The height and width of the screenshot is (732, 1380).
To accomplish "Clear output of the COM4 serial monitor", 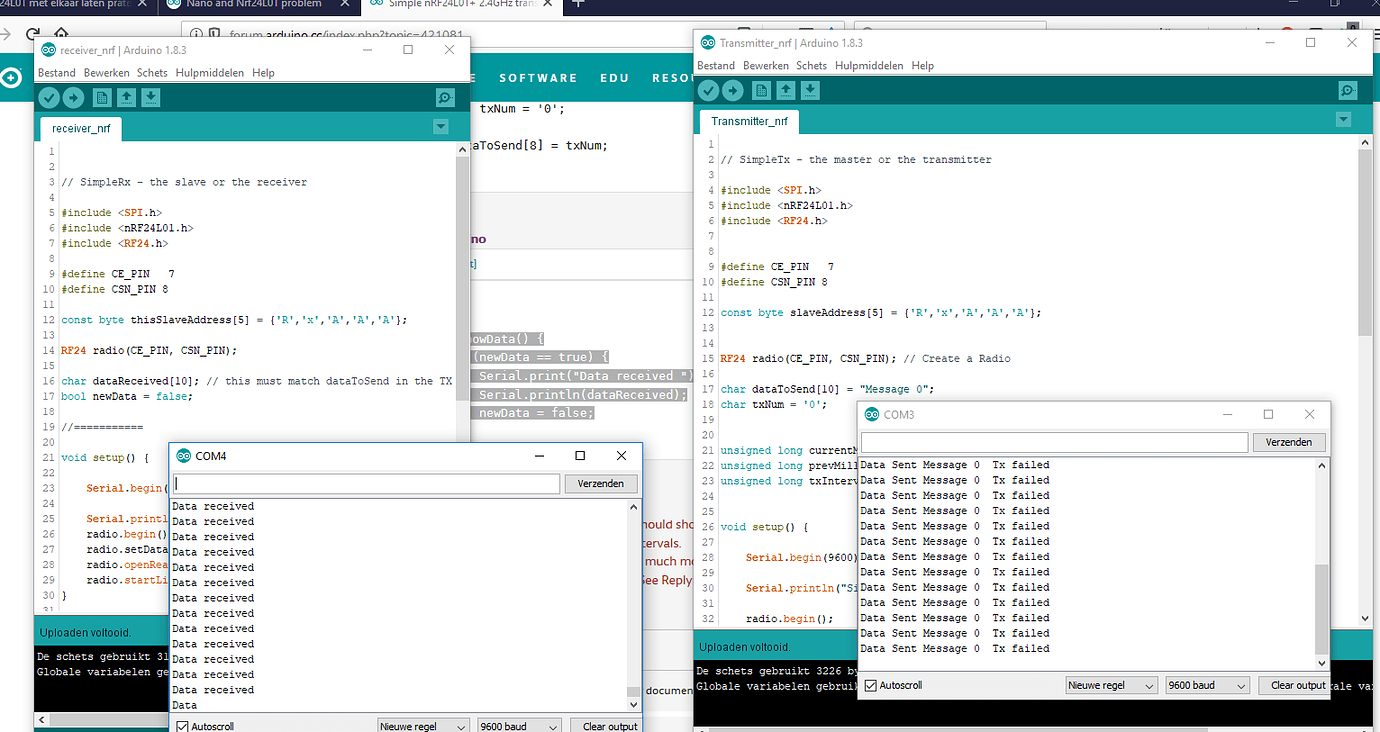I will pos(607,726).
